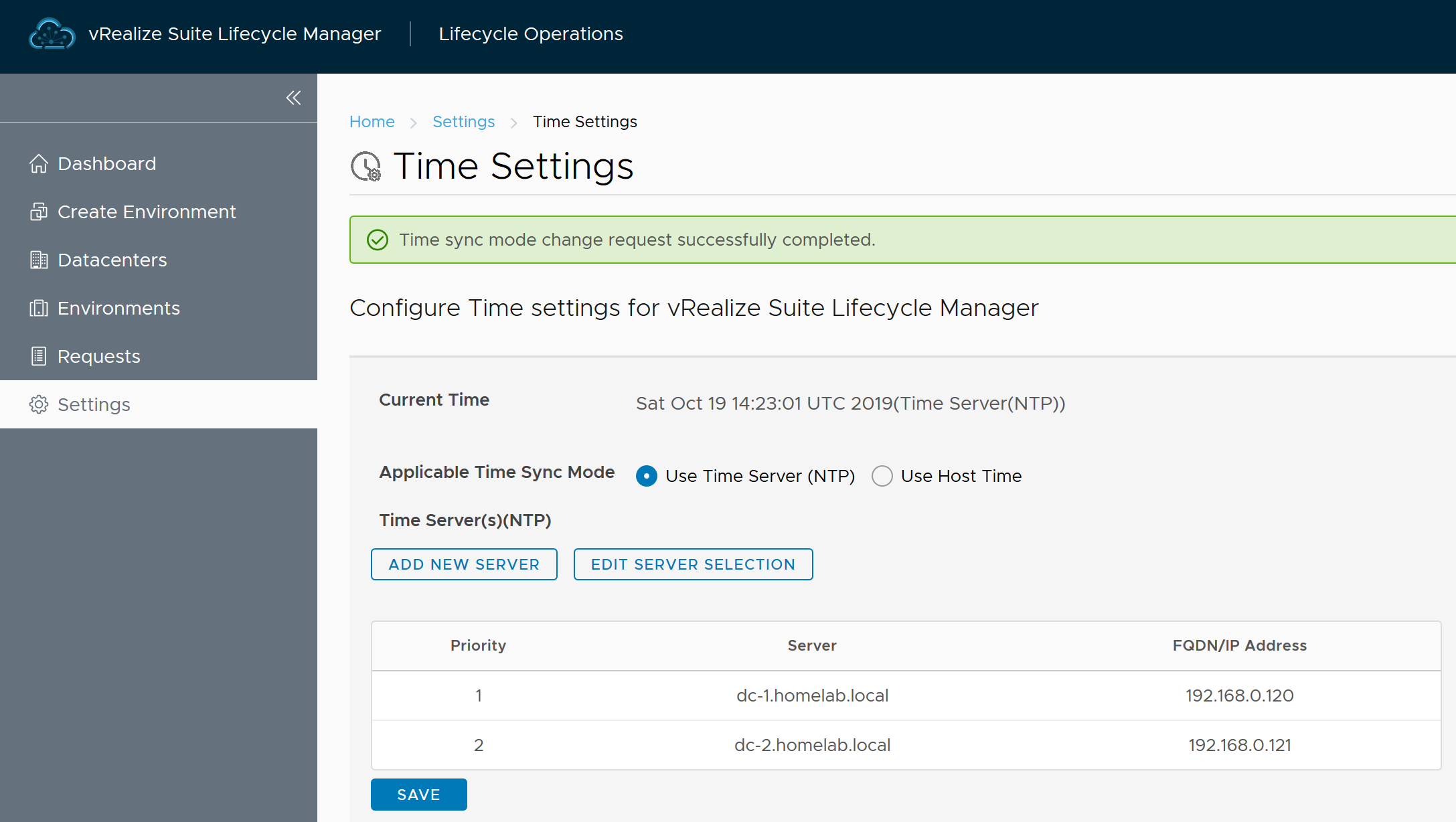
Task: Go to Datacenters in sidebar
Action: [x=159, y=260]
